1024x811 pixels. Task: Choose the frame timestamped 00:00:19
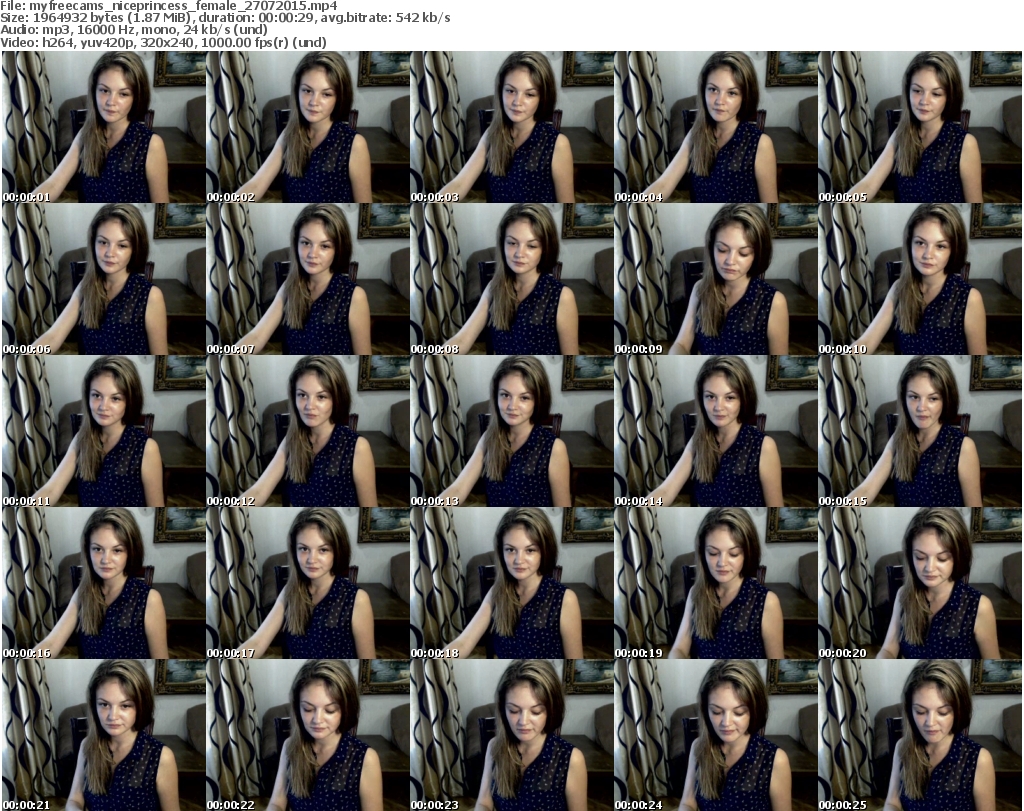[x=716, y=583]
